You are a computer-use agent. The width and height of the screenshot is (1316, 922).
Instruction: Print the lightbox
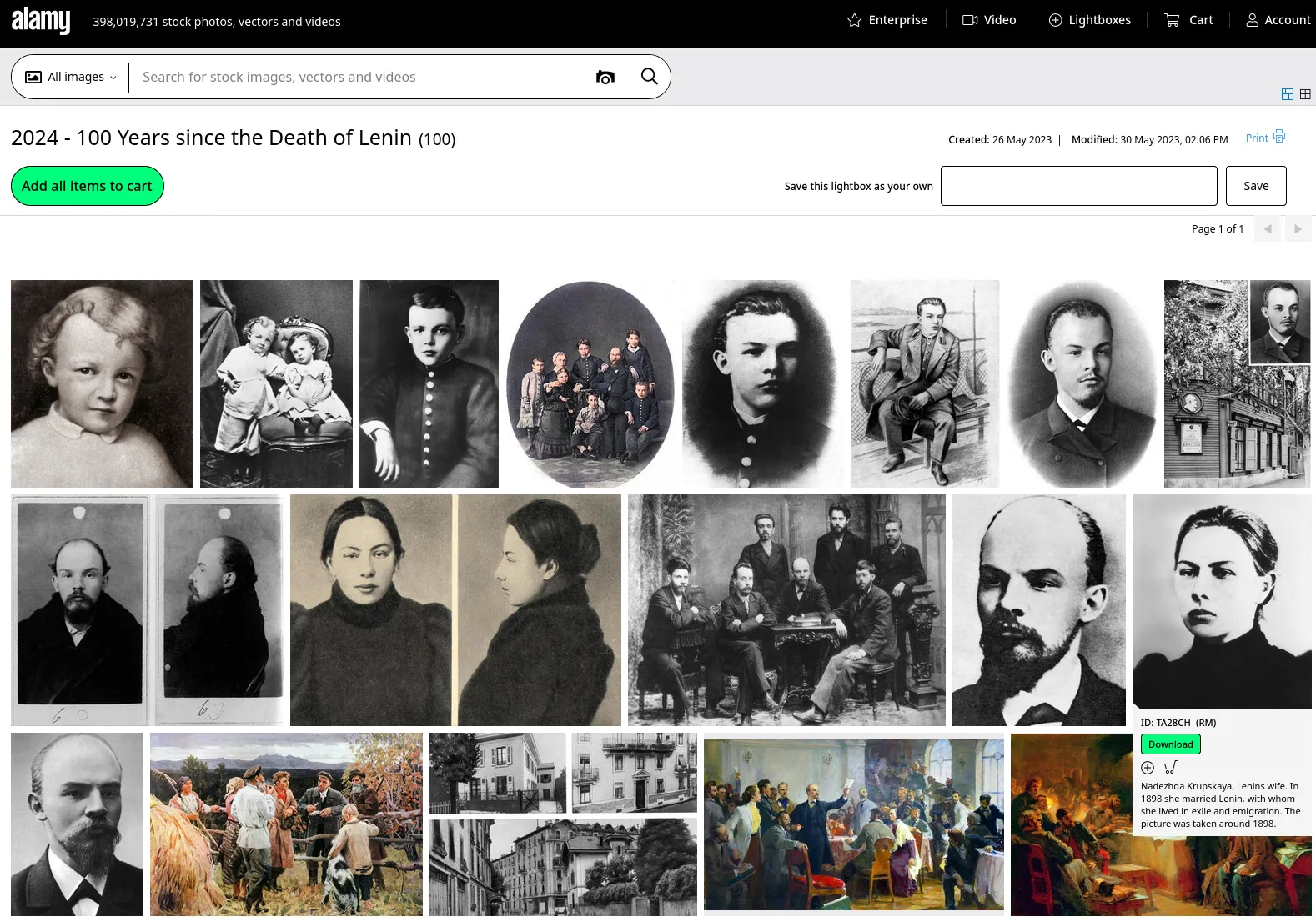(x=1265, y=138)
